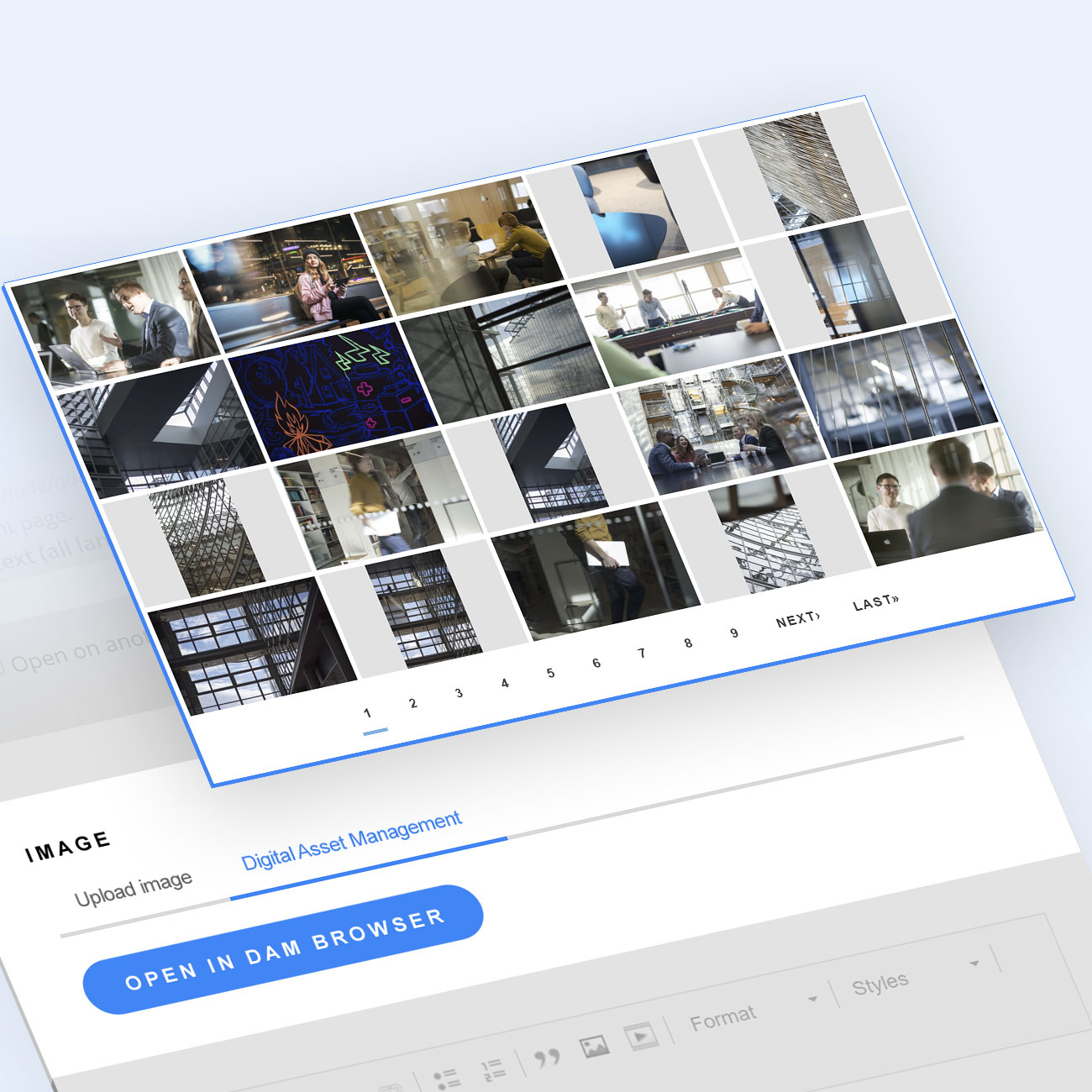Pick the blurred blue vertical lines image

point(892,388)
